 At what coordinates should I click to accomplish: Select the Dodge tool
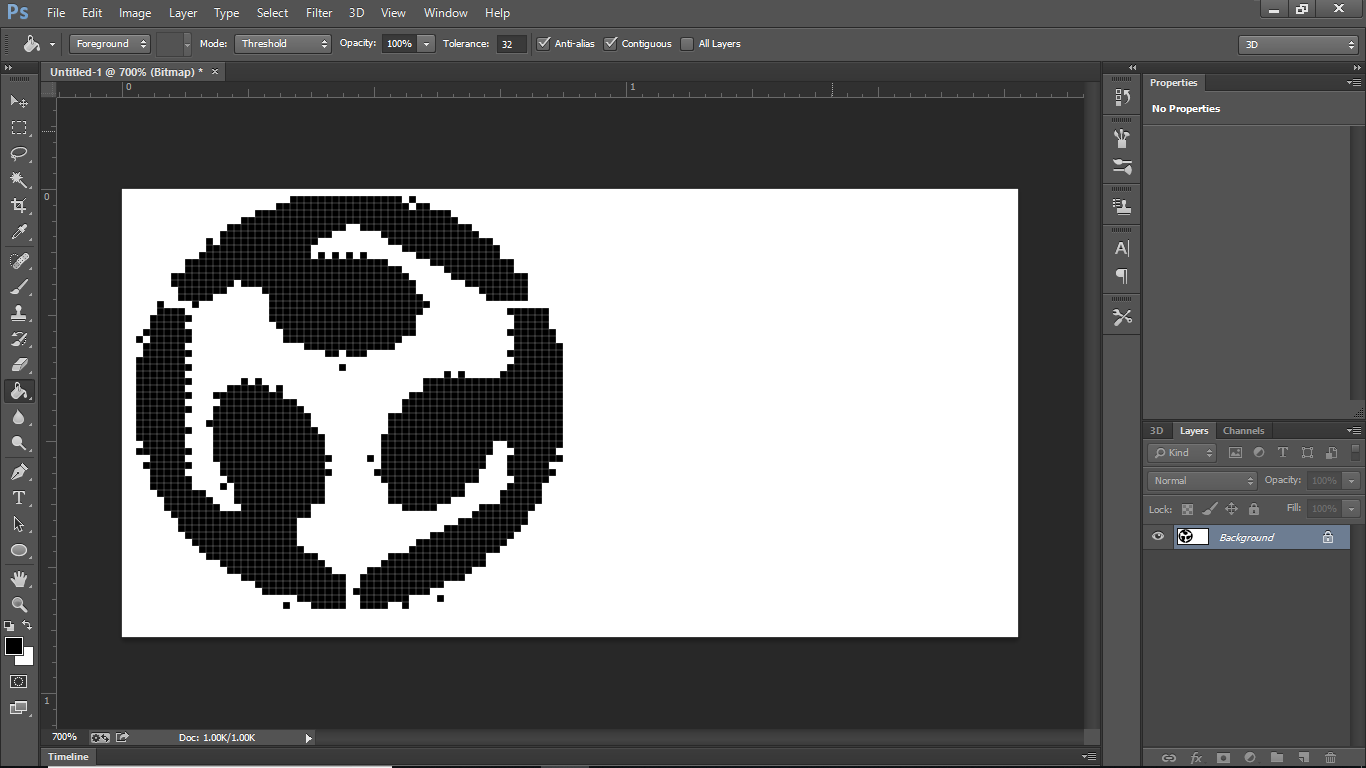click(x=19, y=443)
